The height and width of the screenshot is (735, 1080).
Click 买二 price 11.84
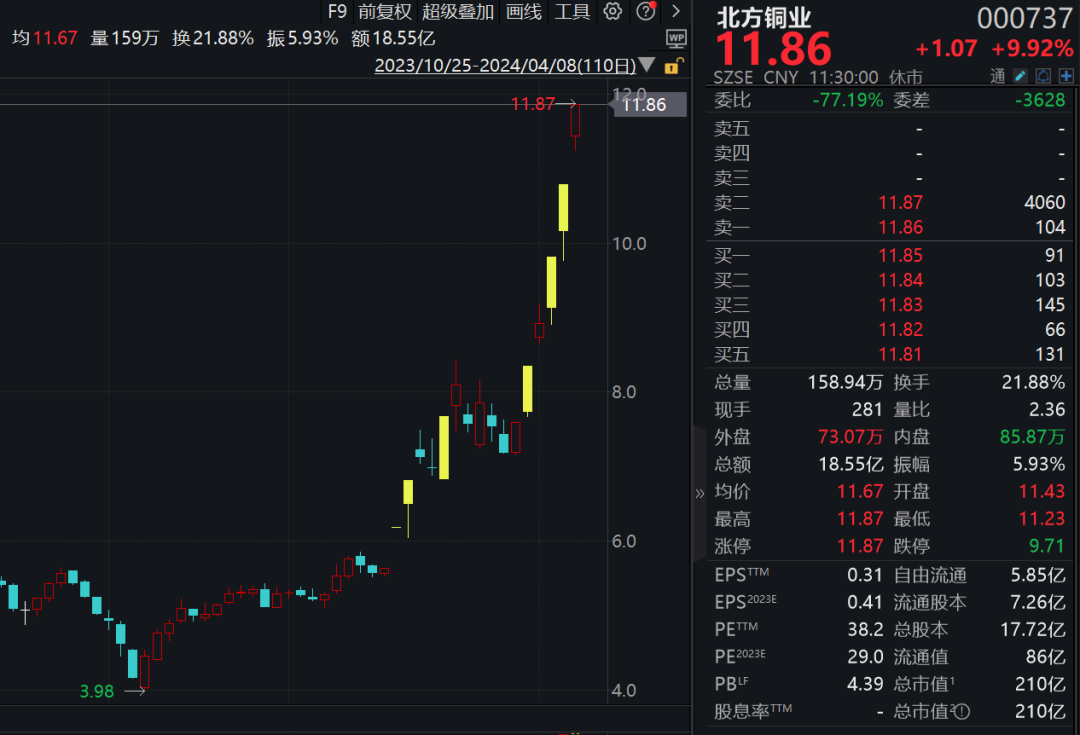(x=900, y=280)
